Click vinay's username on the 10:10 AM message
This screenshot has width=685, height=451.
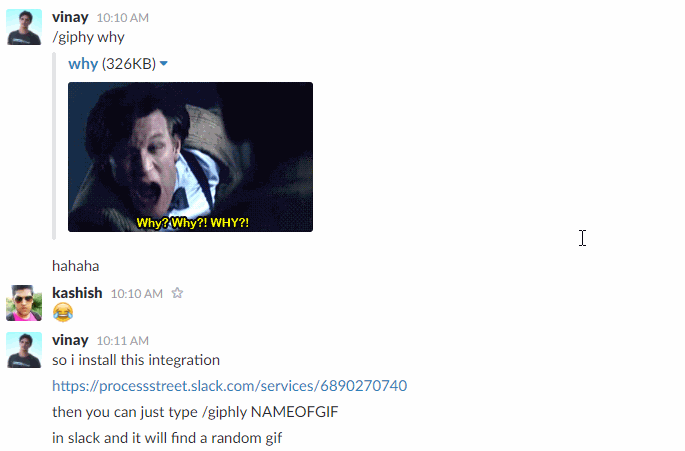70,17
